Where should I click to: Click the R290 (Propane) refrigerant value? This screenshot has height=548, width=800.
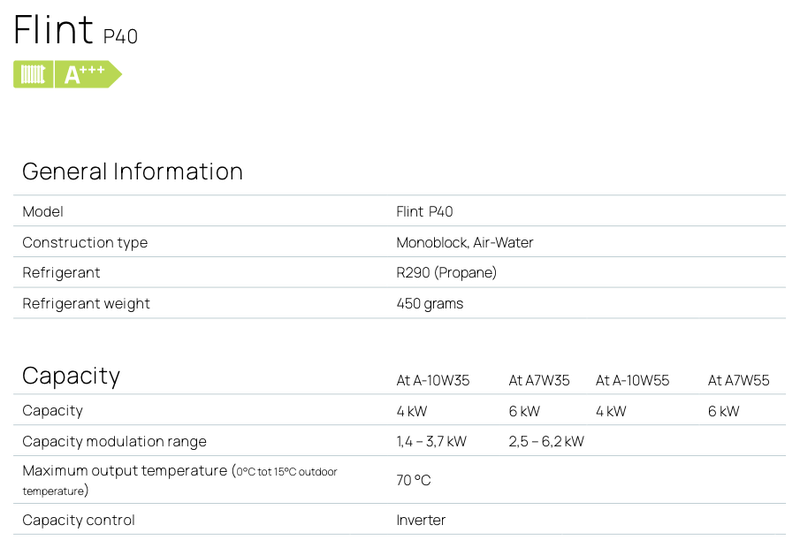(x=446, y=273)
